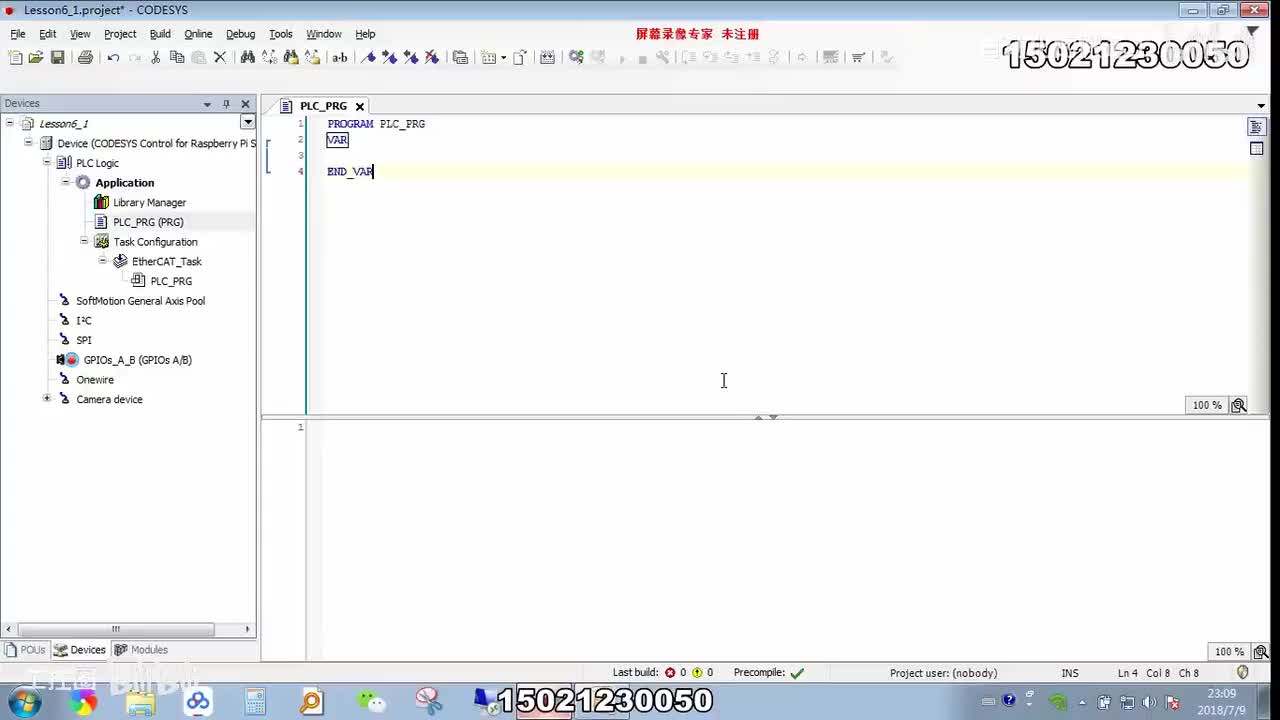This screenshot has width=1280, height=720.
Task: Close the Devices panel
Action: pos(245,104)
